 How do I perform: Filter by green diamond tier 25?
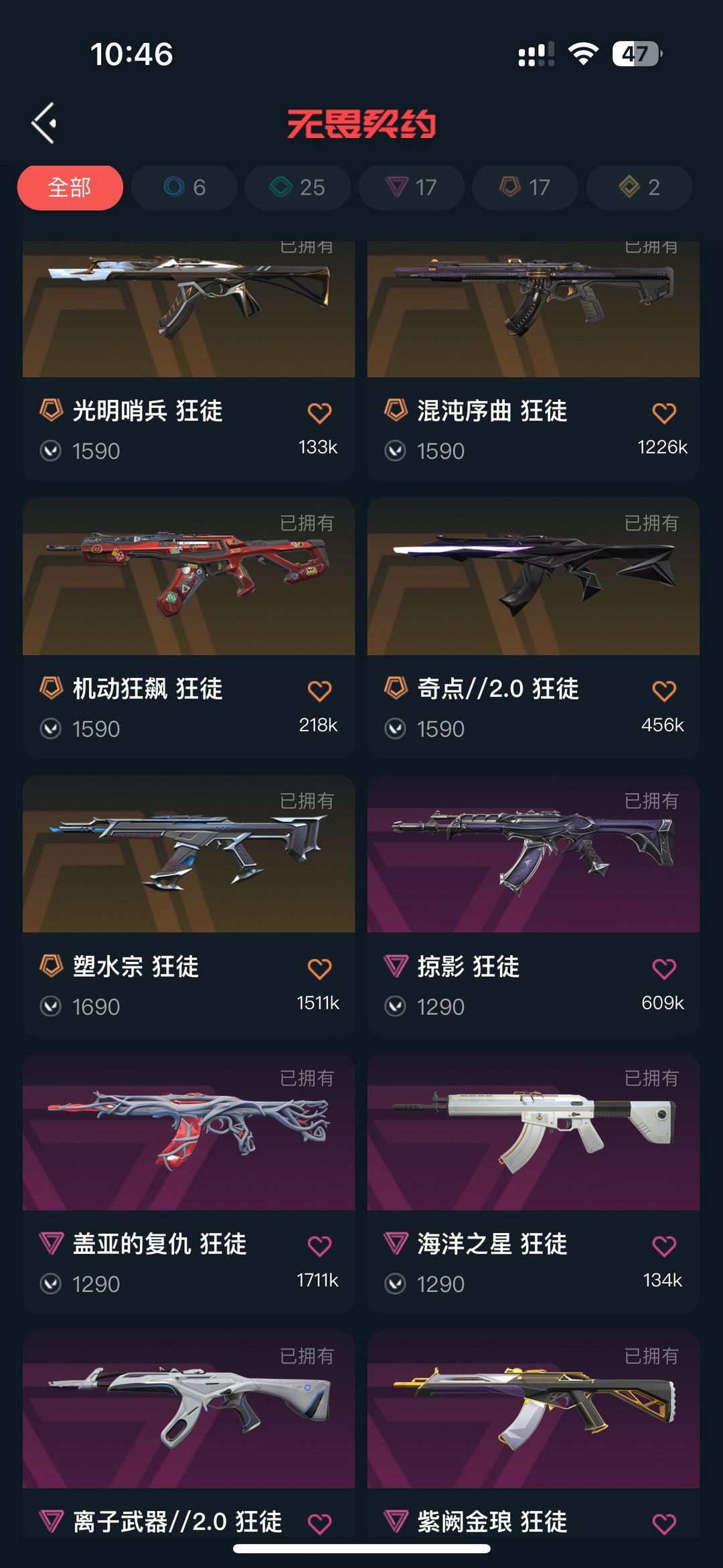click(297, 188)
